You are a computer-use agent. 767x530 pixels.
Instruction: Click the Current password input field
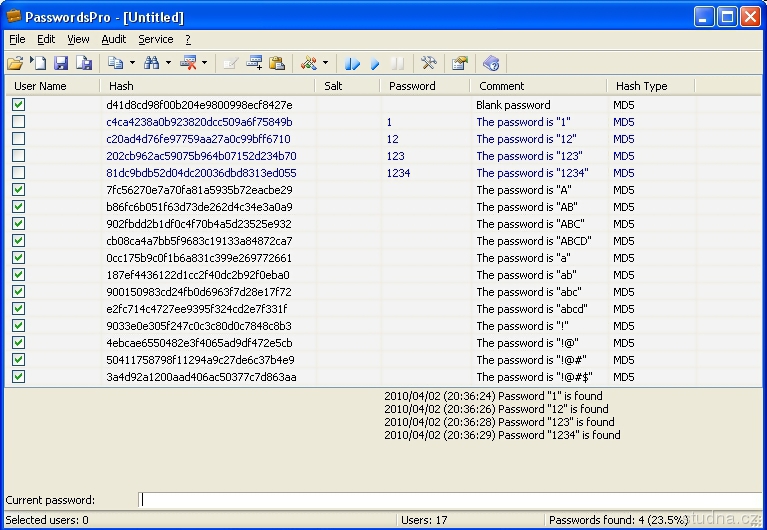(x=450, y=500)
